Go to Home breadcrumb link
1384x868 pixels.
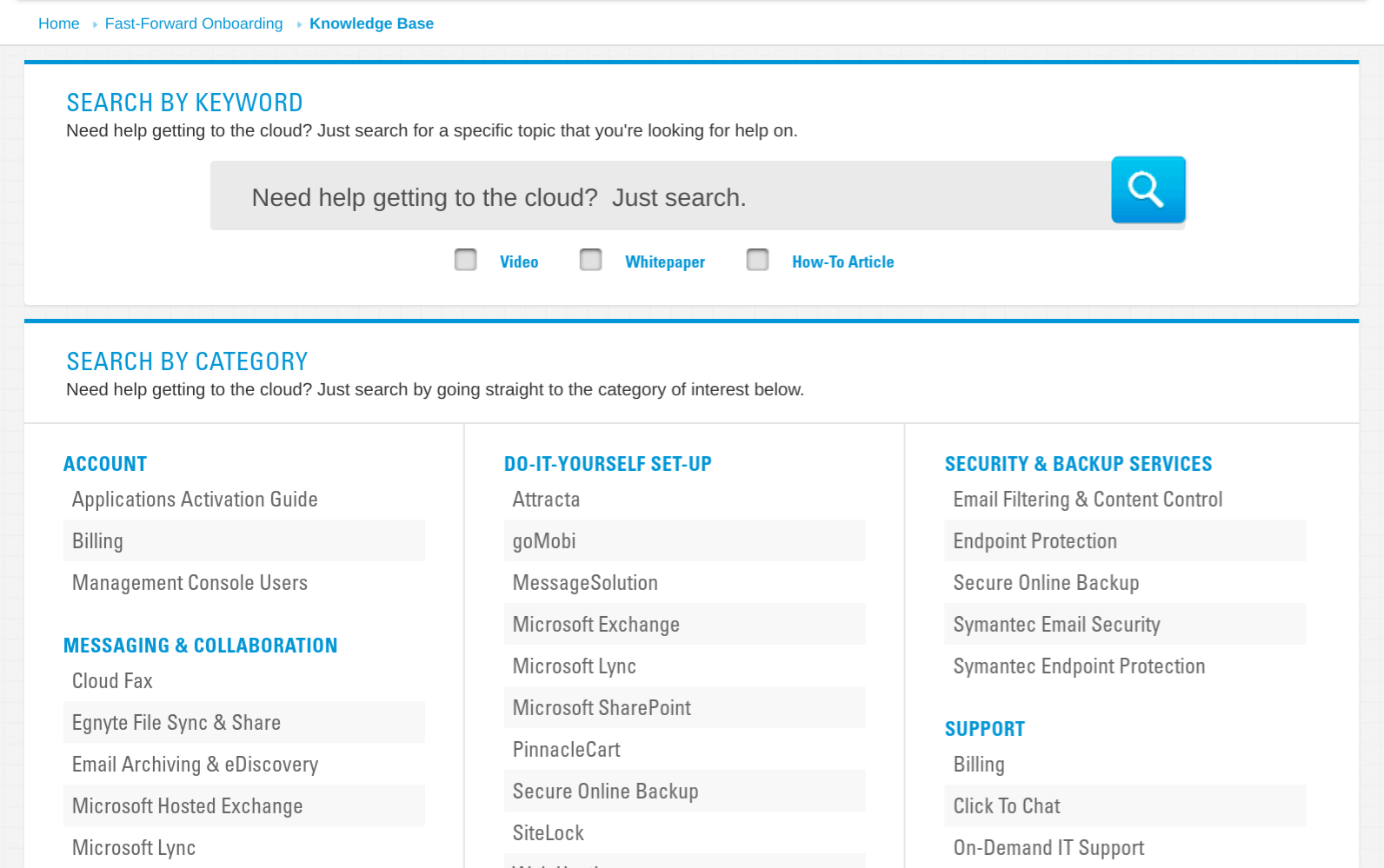pyautogui.click(x=59, y=23)
